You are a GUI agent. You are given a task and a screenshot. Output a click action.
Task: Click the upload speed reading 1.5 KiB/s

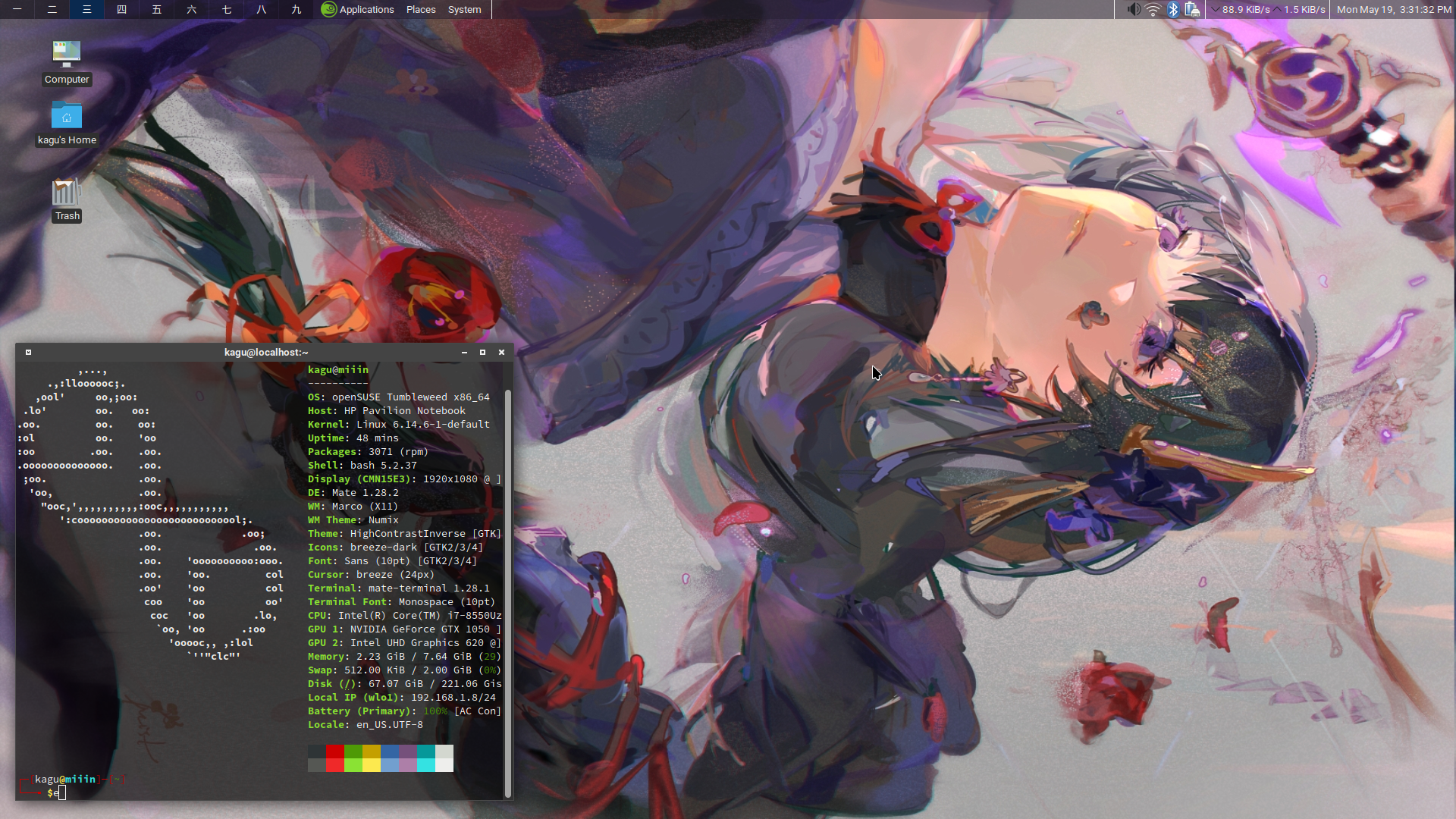1299,9
